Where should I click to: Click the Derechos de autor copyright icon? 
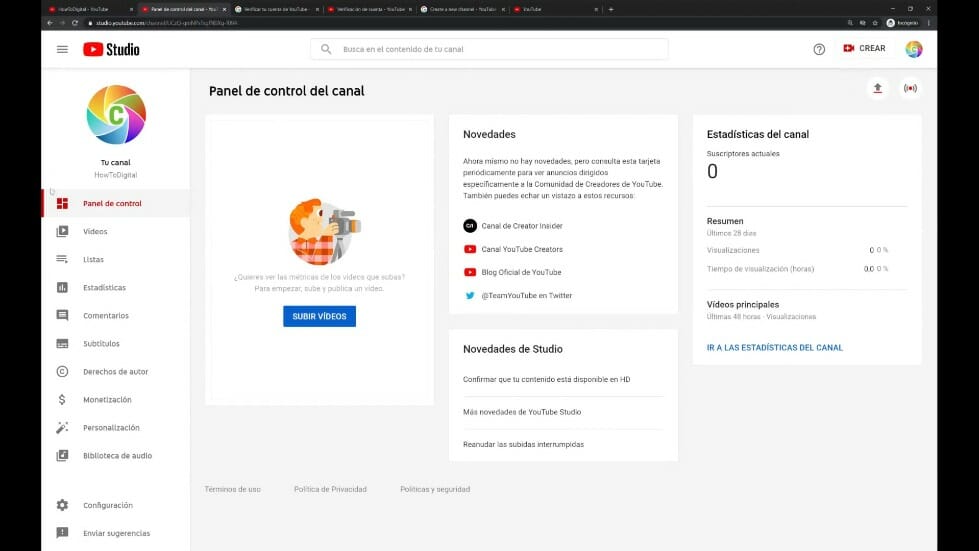point(62,371)
